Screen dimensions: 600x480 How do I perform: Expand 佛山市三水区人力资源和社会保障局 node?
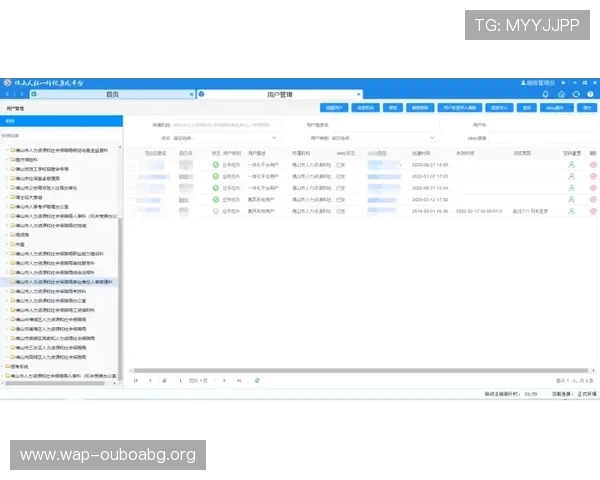[x=7, y=348]
